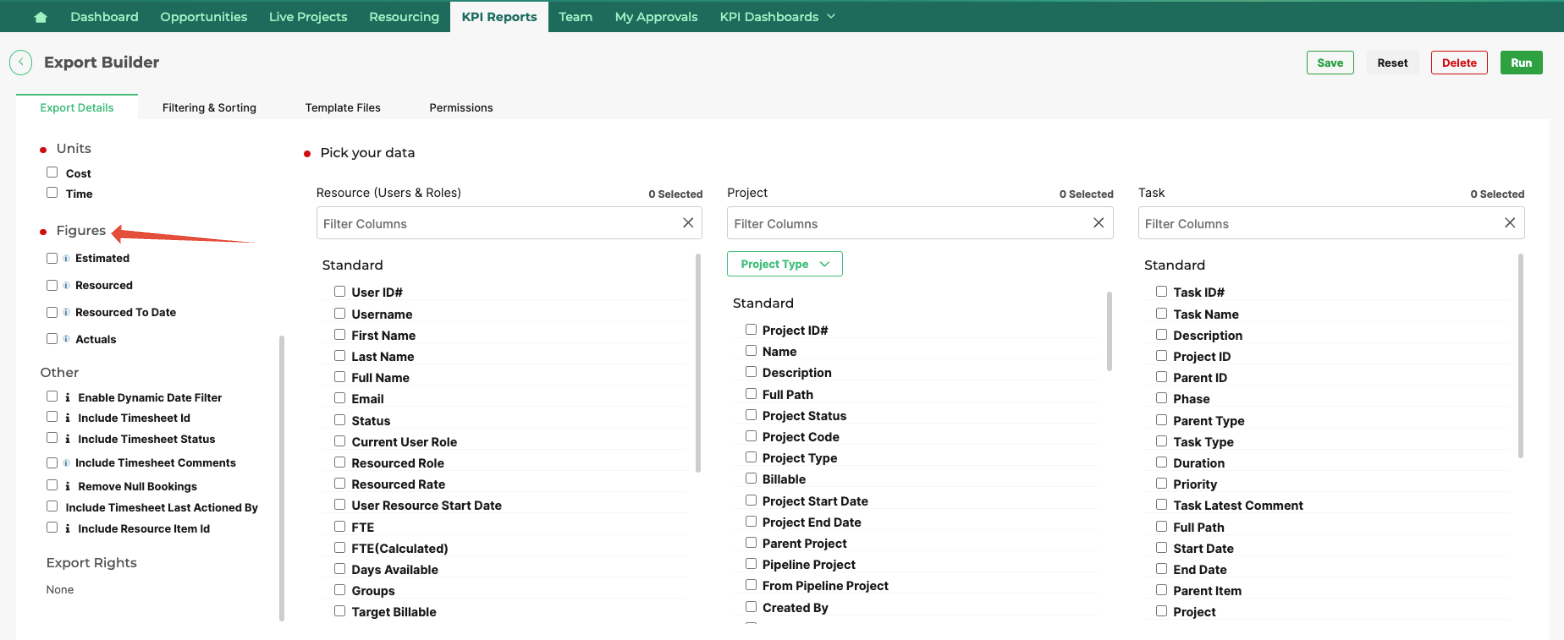This screenshot has height=640, width=1564.
Task: Click the Task "0 Selected" counter
Action: (x=1497, y=194)
